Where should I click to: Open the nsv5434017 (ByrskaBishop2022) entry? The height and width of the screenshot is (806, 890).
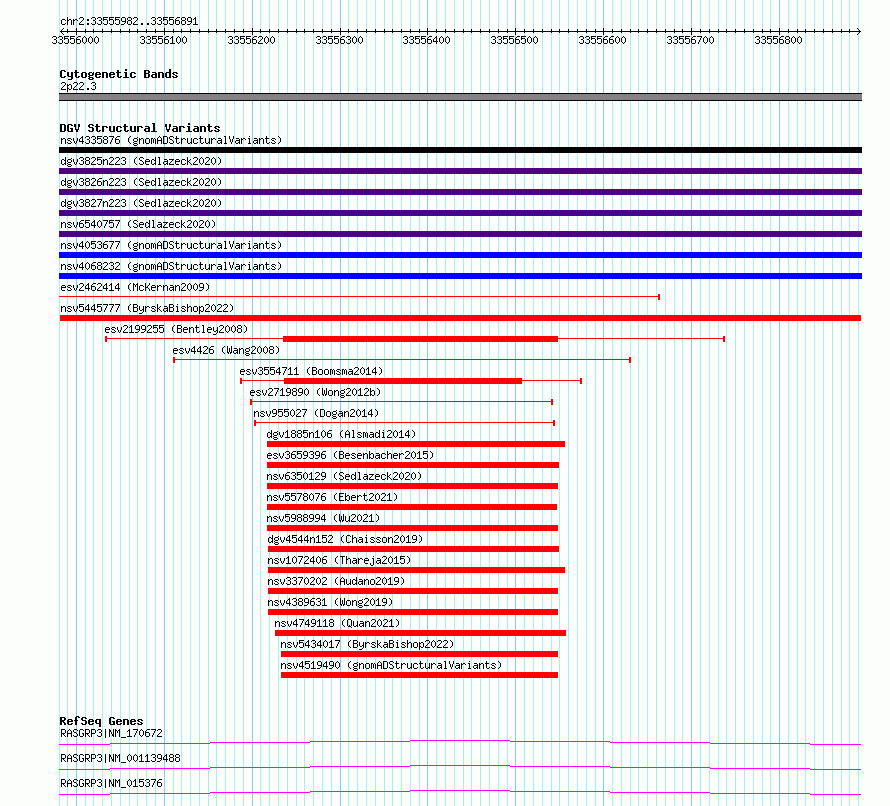pos(367,644)
